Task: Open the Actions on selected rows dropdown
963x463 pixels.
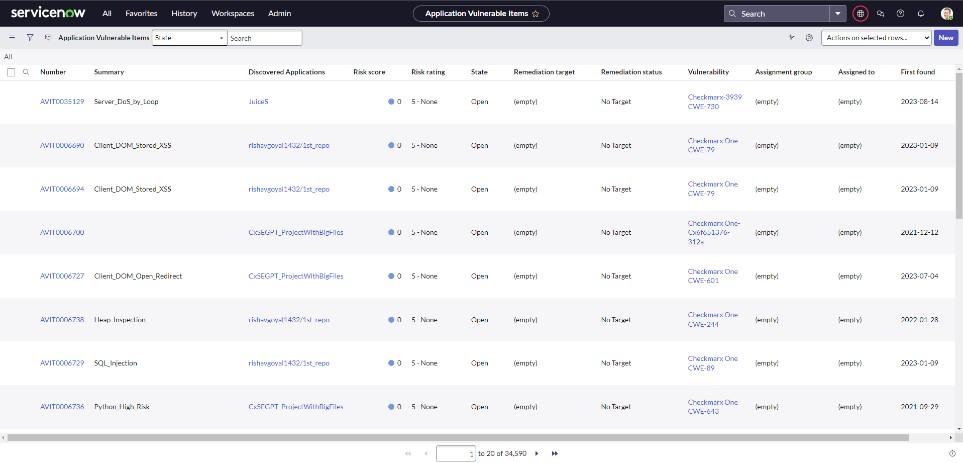Action: (x=876, y=37)
